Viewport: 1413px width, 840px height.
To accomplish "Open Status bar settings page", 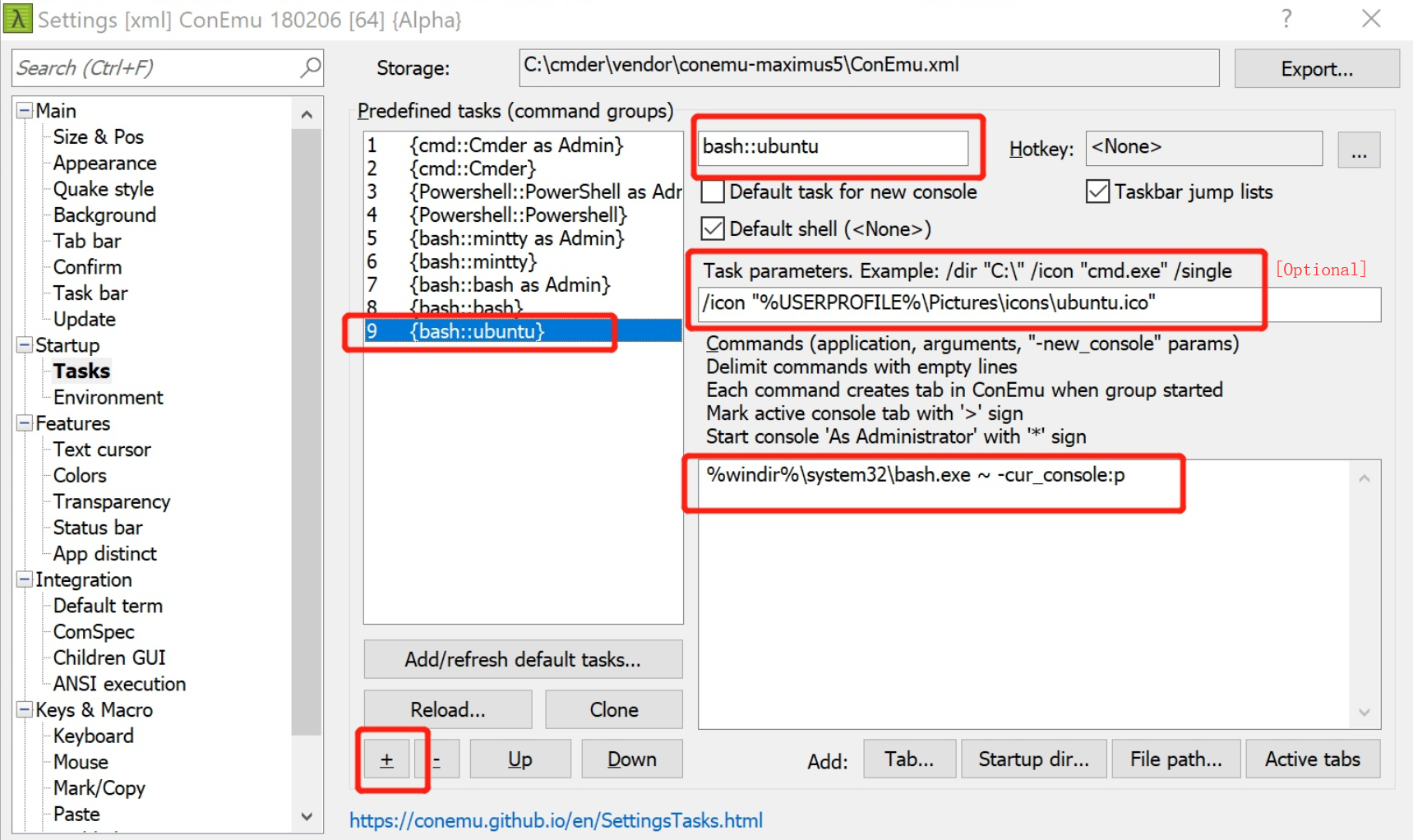I will click(98, 528).
